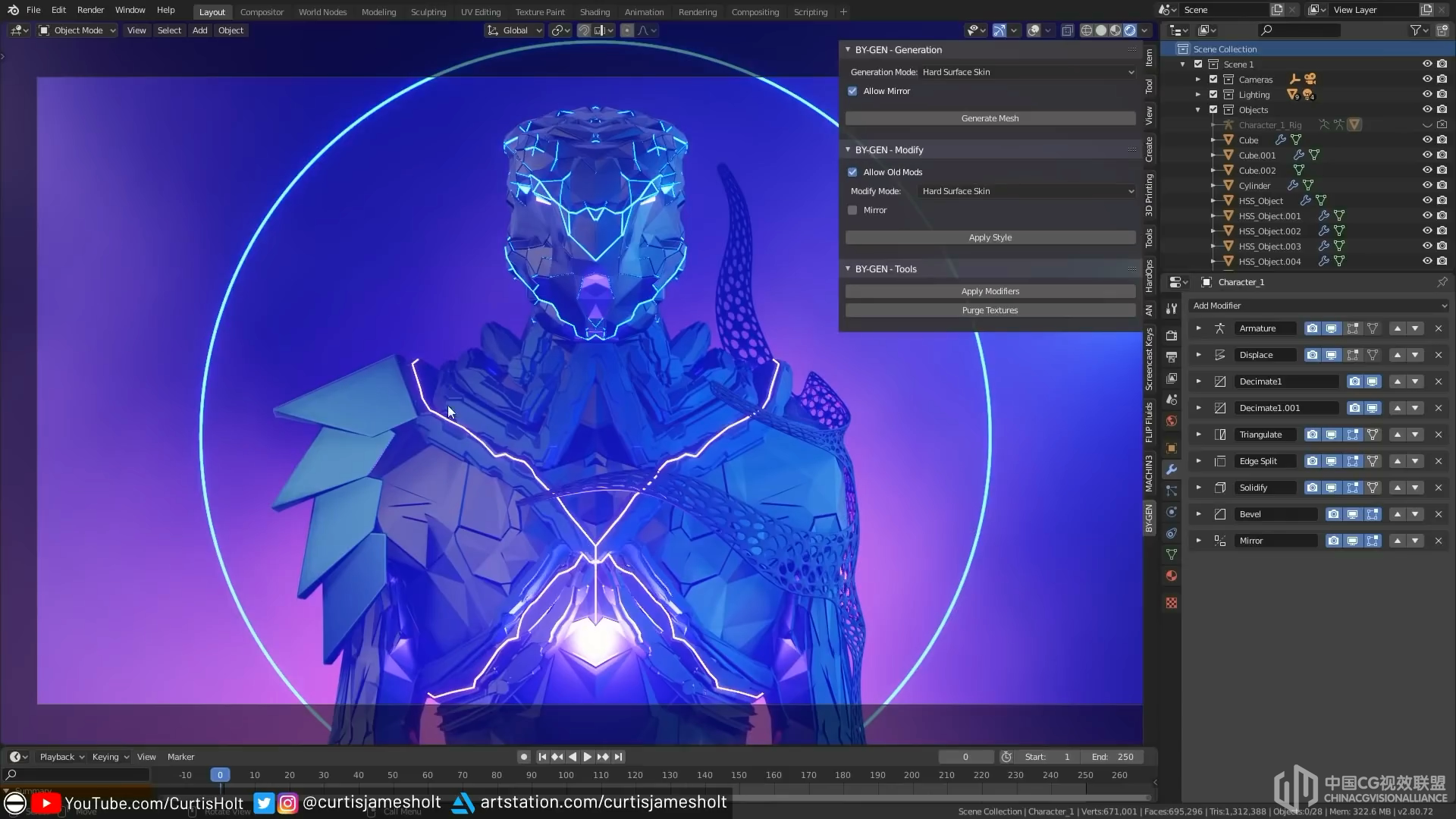This screenshot has height=819, width=1456.
Task: Open the Generation Mode dropdown
Action: click(1028, 72)
